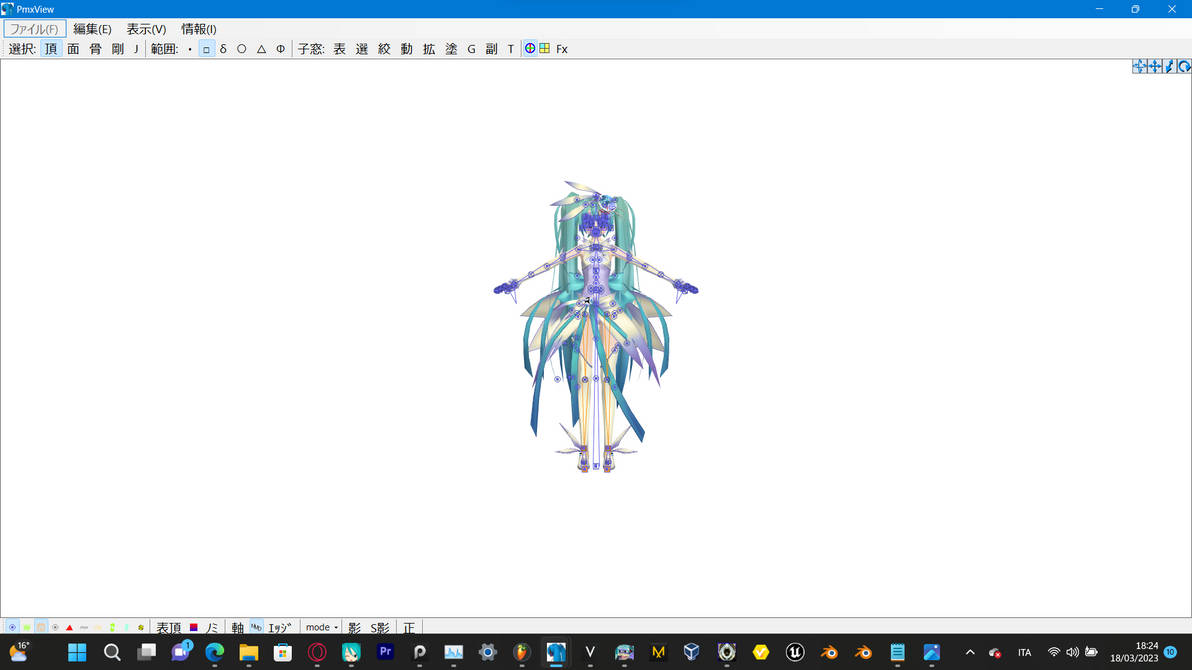Toggle red triangle display icon
The width and height of the screenshot is (1192, 670).
(x=69, y=627)
